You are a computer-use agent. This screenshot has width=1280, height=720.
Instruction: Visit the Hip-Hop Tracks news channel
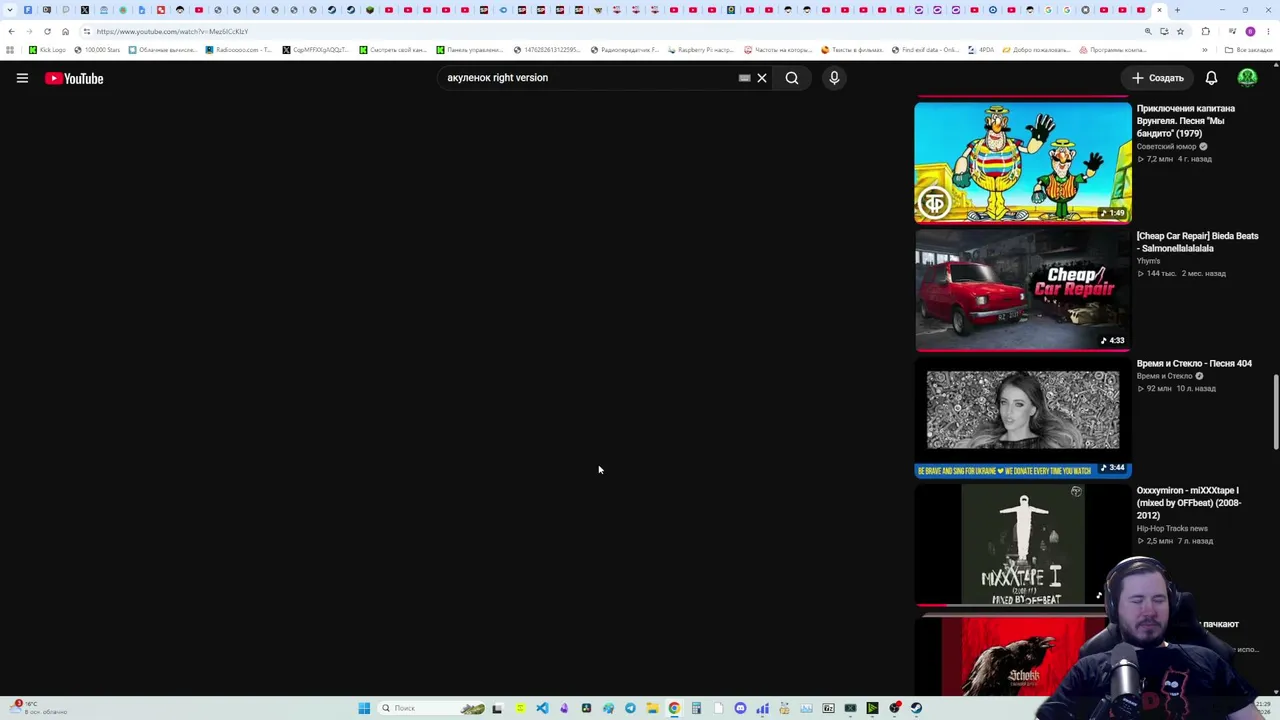(x=1172, y=529)
